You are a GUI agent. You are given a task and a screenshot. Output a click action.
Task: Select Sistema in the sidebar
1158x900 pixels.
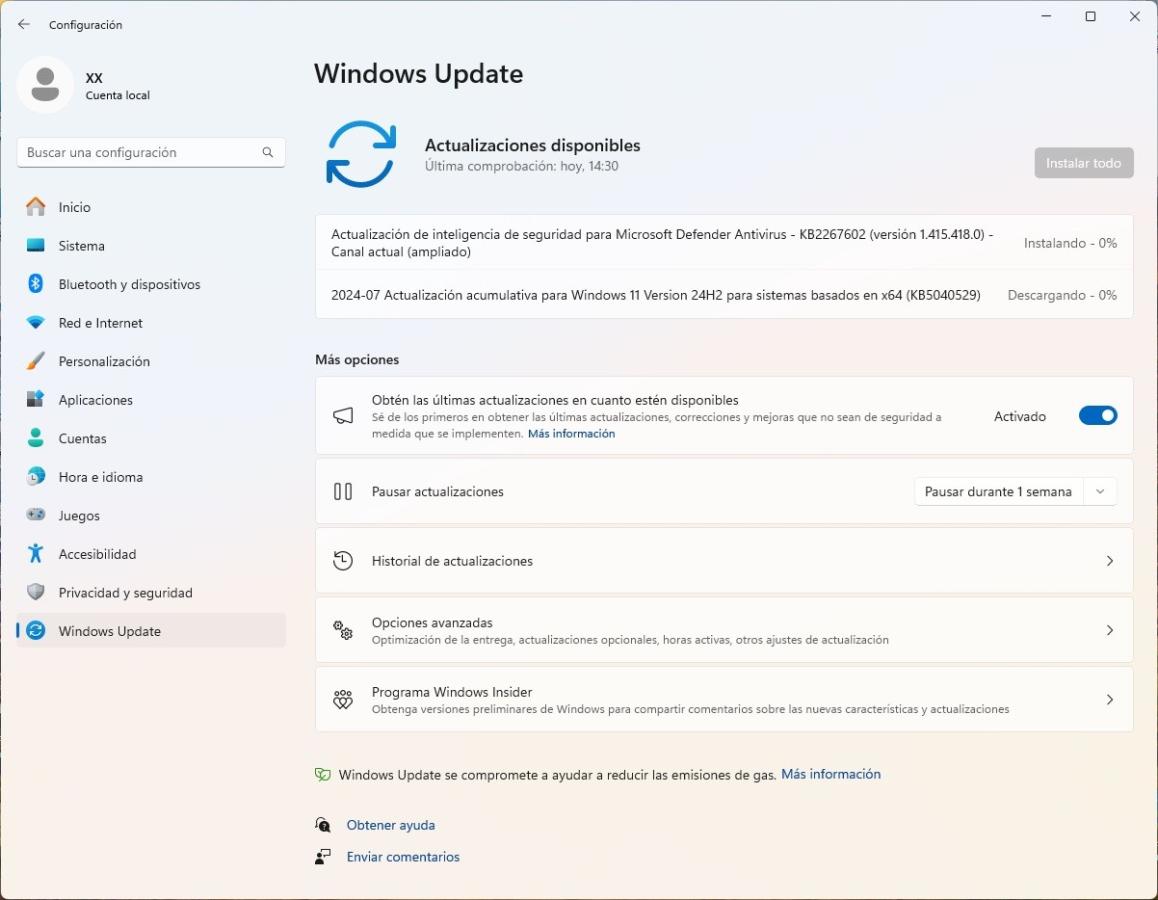pyautogui.click(x=81, y=246)
